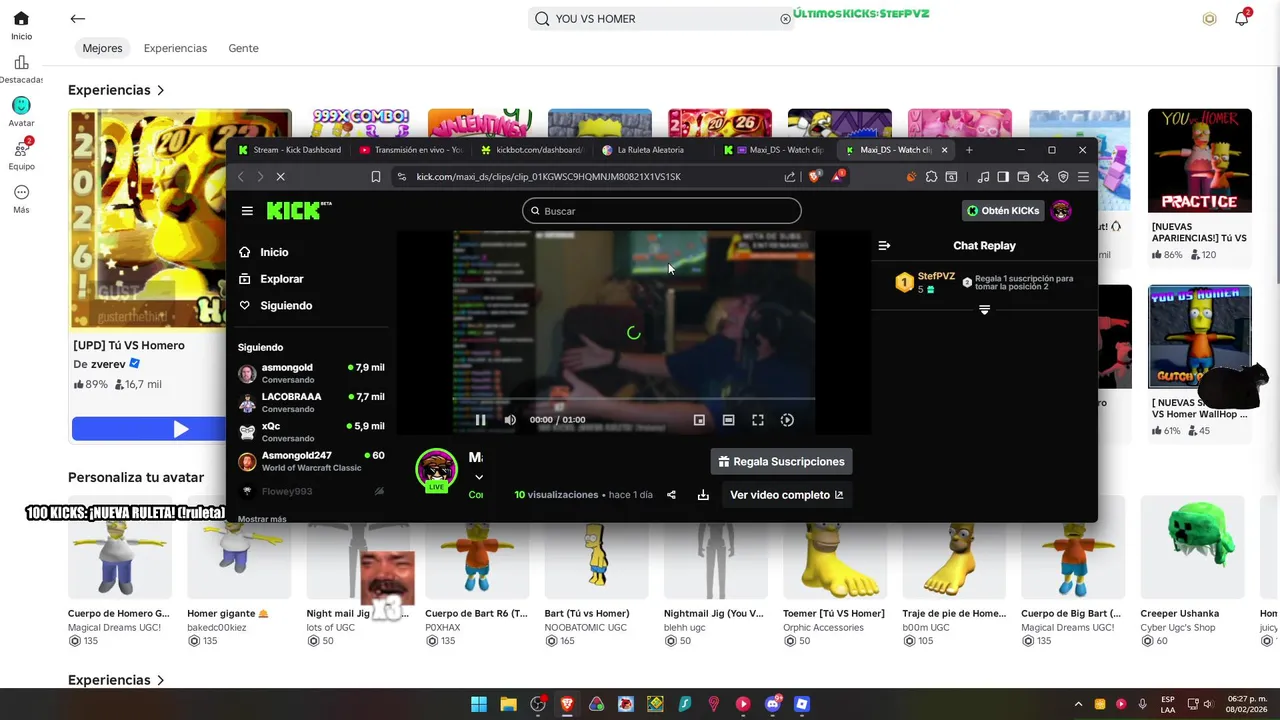
Task: Open clip playback speed settings
Action: coord(787,420)
